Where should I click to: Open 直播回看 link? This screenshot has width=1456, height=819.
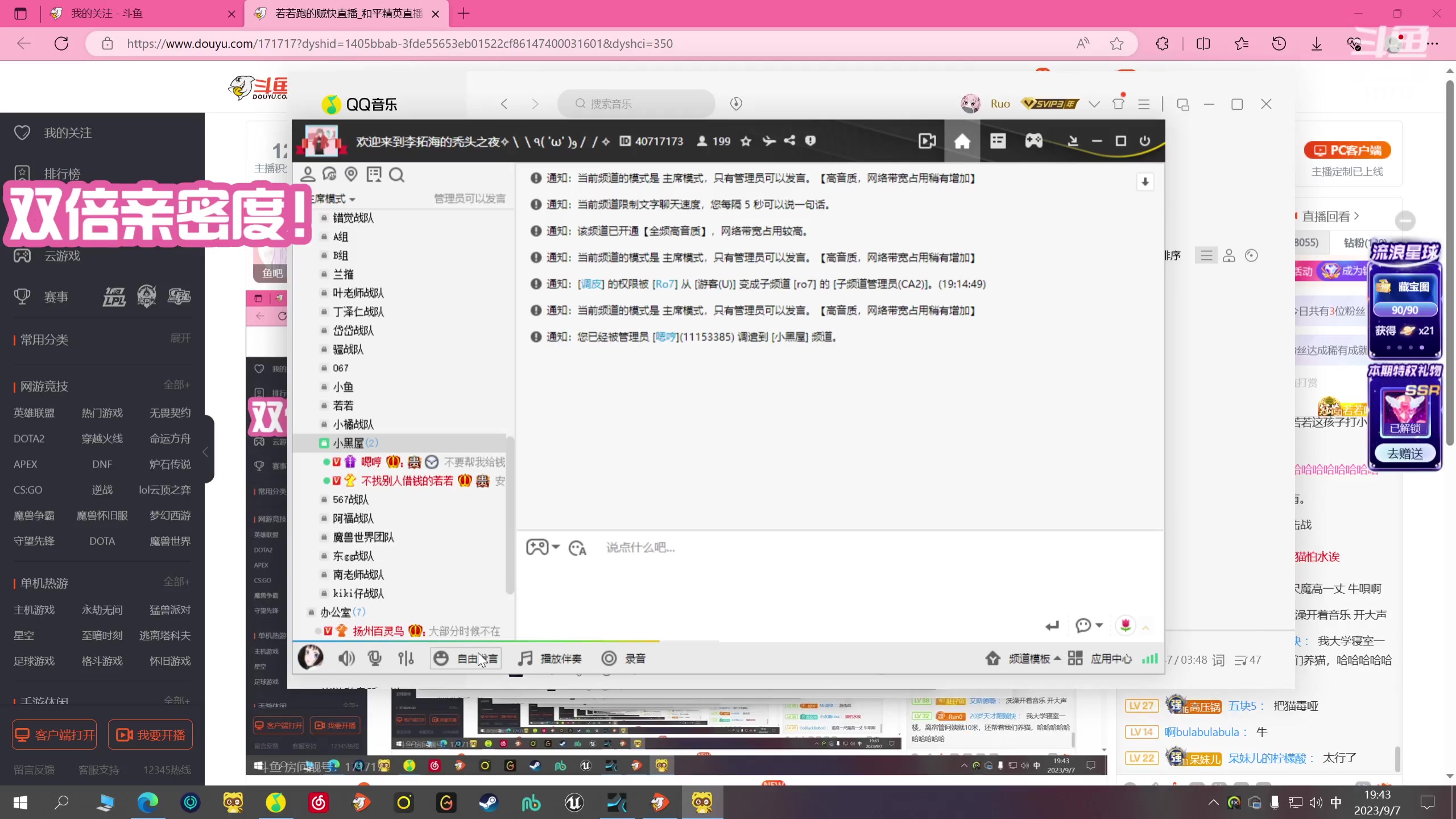1330,217
